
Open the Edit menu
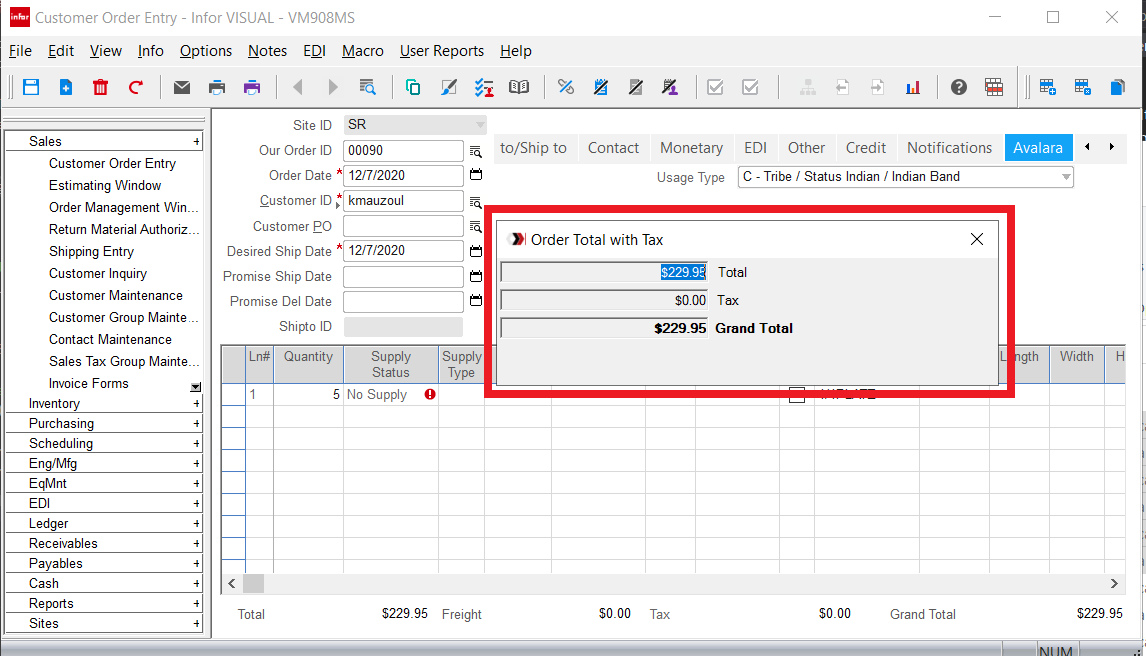coord(61,51)
